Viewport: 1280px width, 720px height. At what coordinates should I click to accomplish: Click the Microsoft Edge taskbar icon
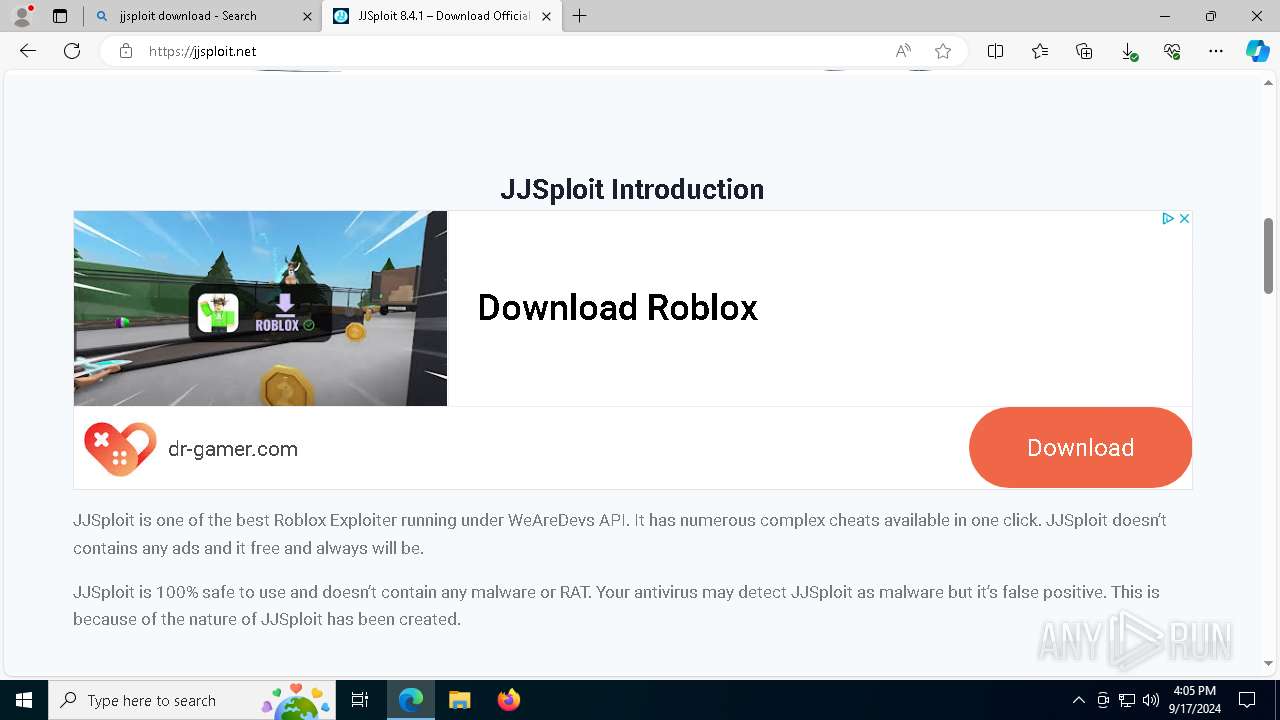click(411, 700)
